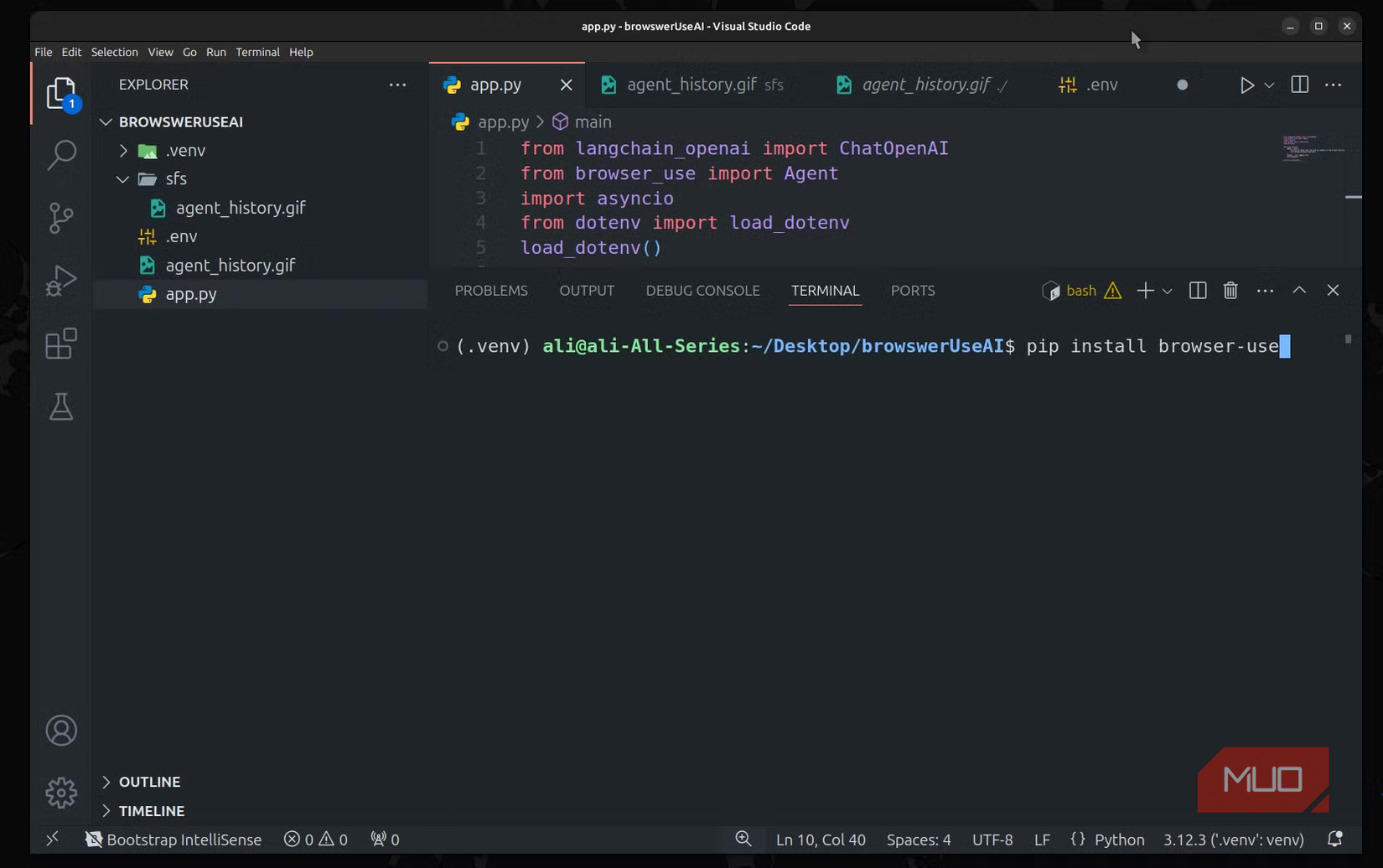The height and width of the screenshot is (868, 1383).
Task: Expand the TIMELINE section
Action: pyautogui.click(x=106, y=811)
